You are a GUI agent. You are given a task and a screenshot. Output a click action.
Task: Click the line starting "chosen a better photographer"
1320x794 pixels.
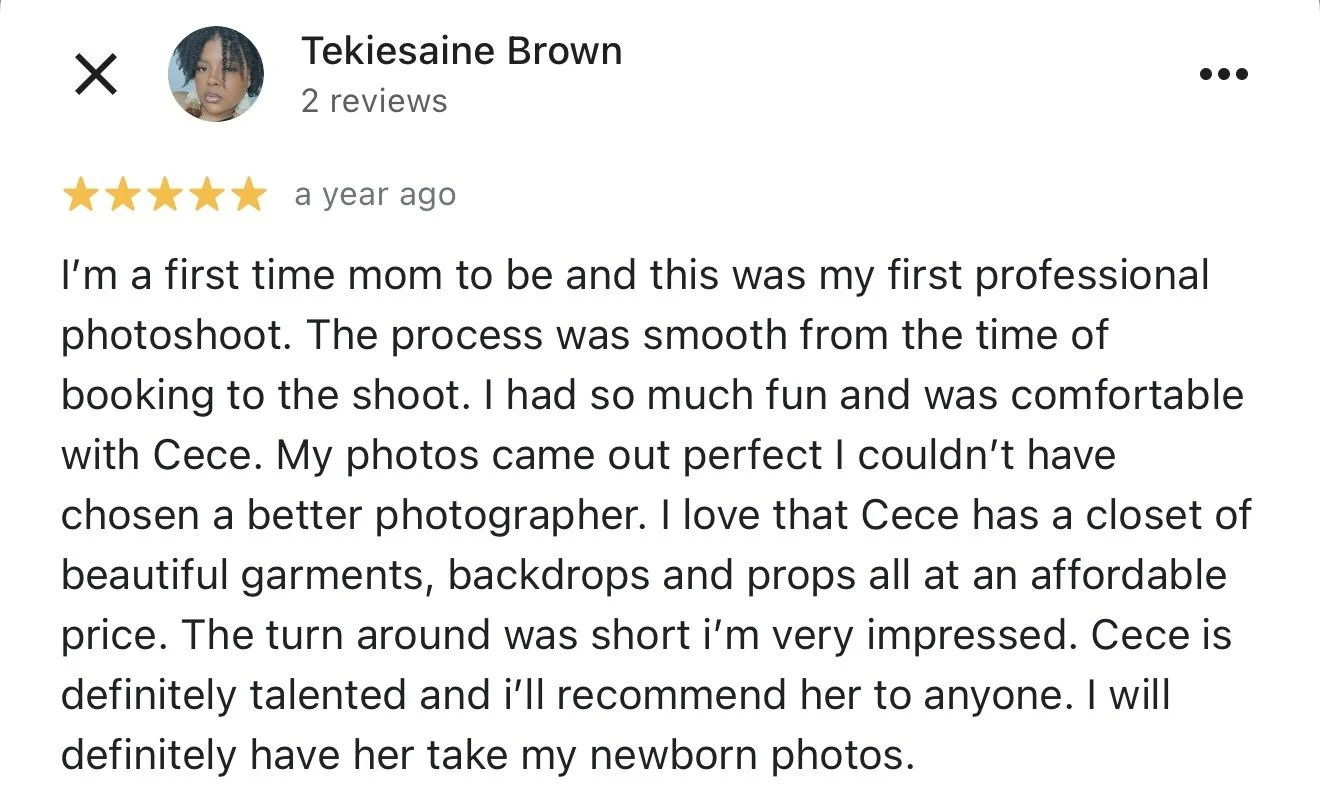coord(656,516)
